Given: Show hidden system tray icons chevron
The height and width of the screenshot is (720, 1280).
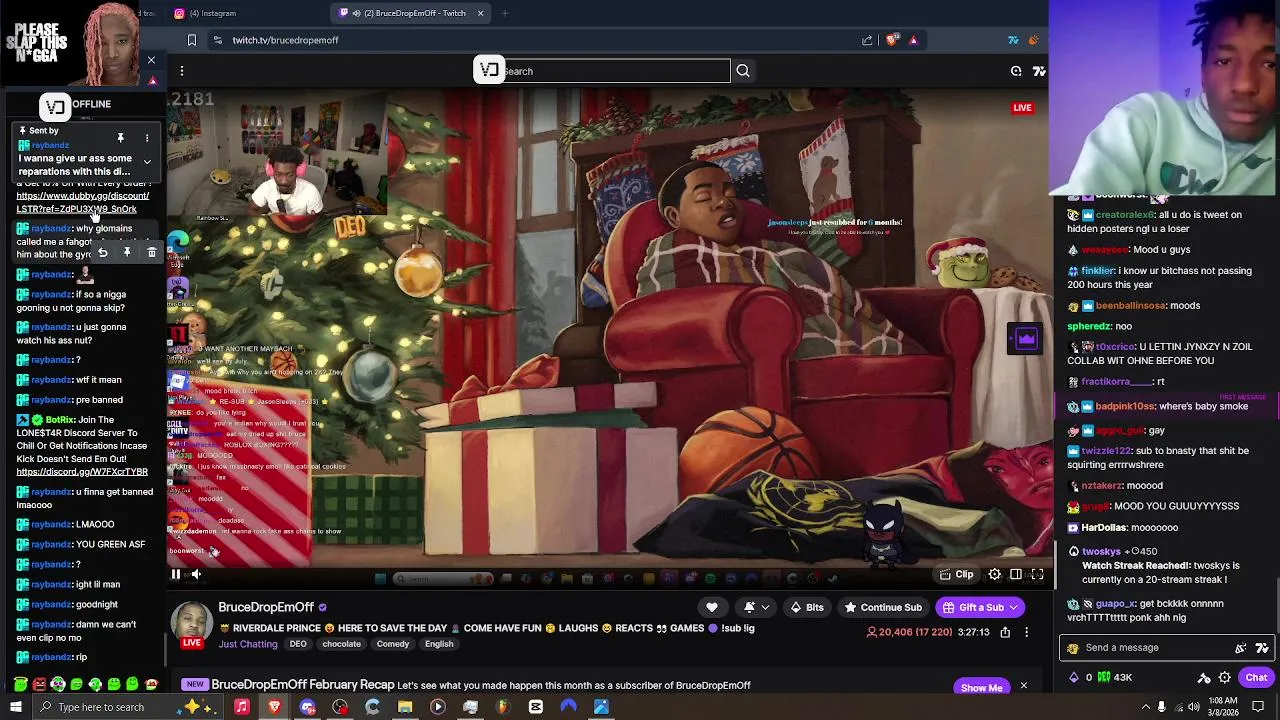Looking at the screenshot, I should [x=1144, y=707].
